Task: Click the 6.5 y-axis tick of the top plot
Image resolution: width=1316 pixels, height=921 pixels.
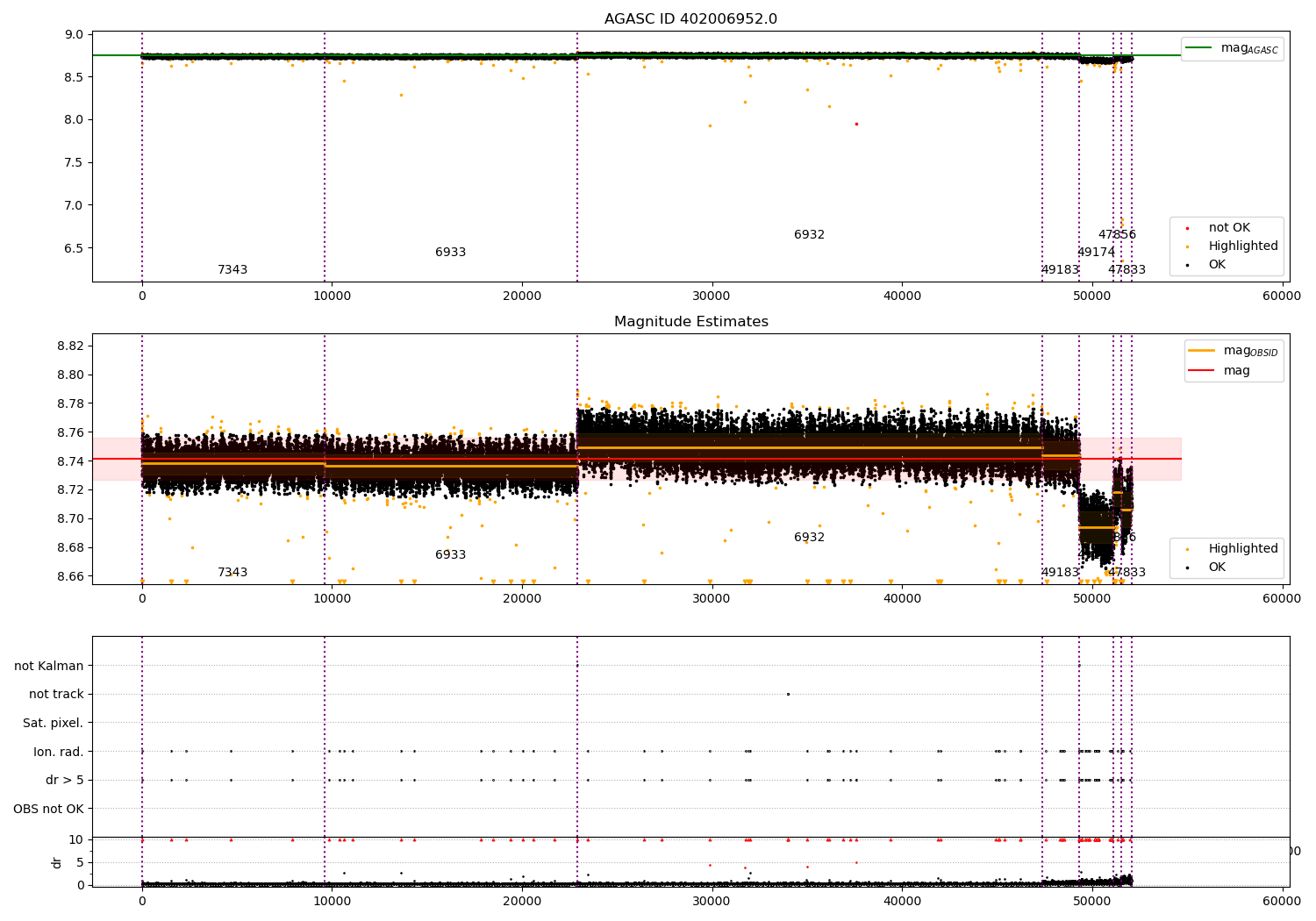Action: click(75, 248)
